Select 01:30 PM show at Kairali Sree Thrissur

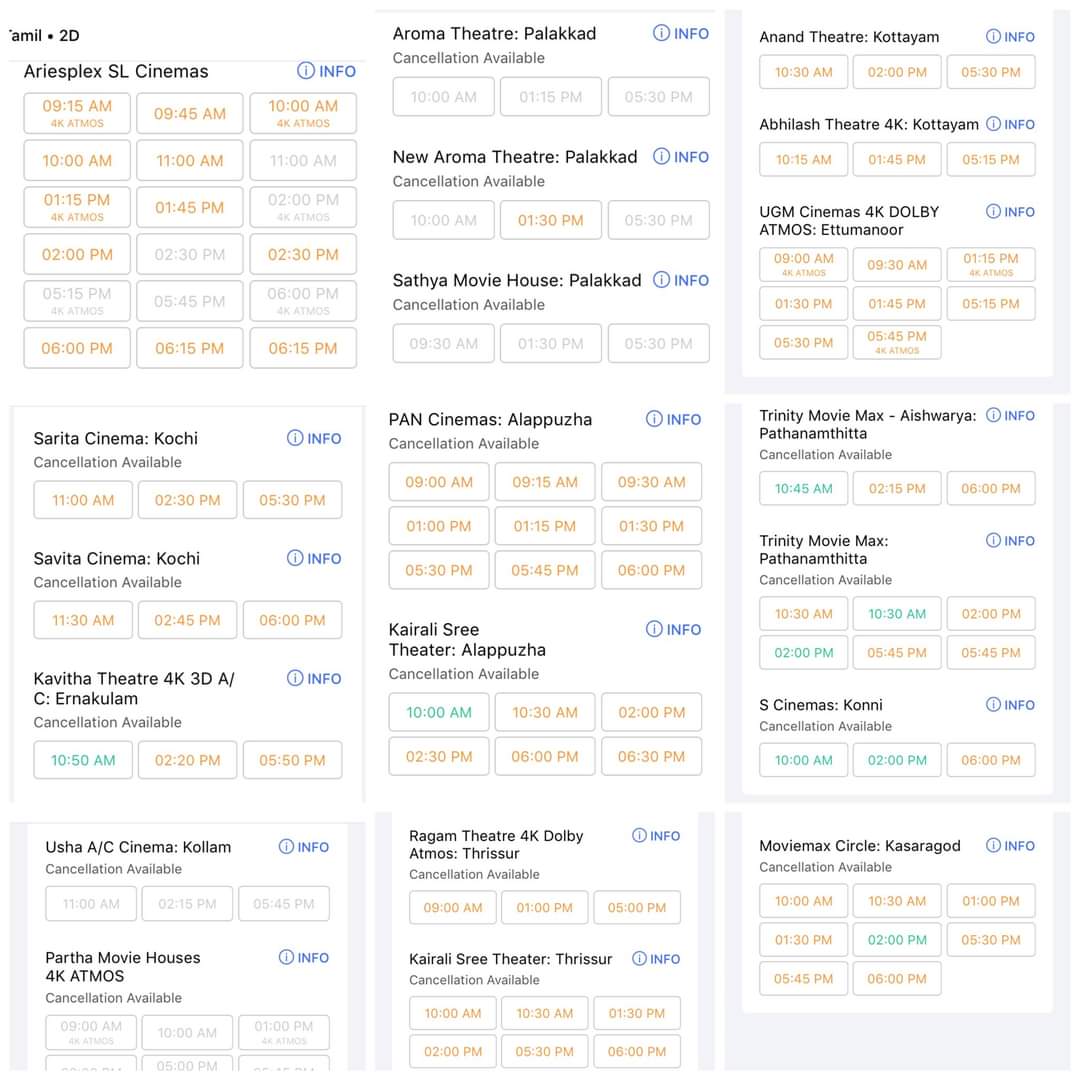pos(637,1013)
